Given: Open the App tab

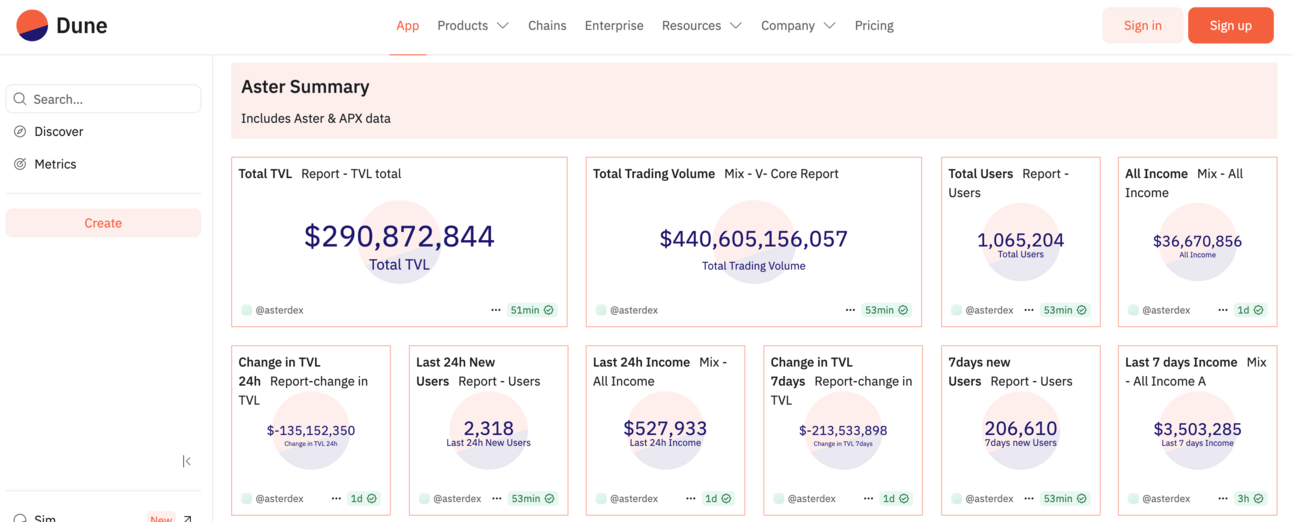Looking at the screenshot, I should [x=407, y=26].
